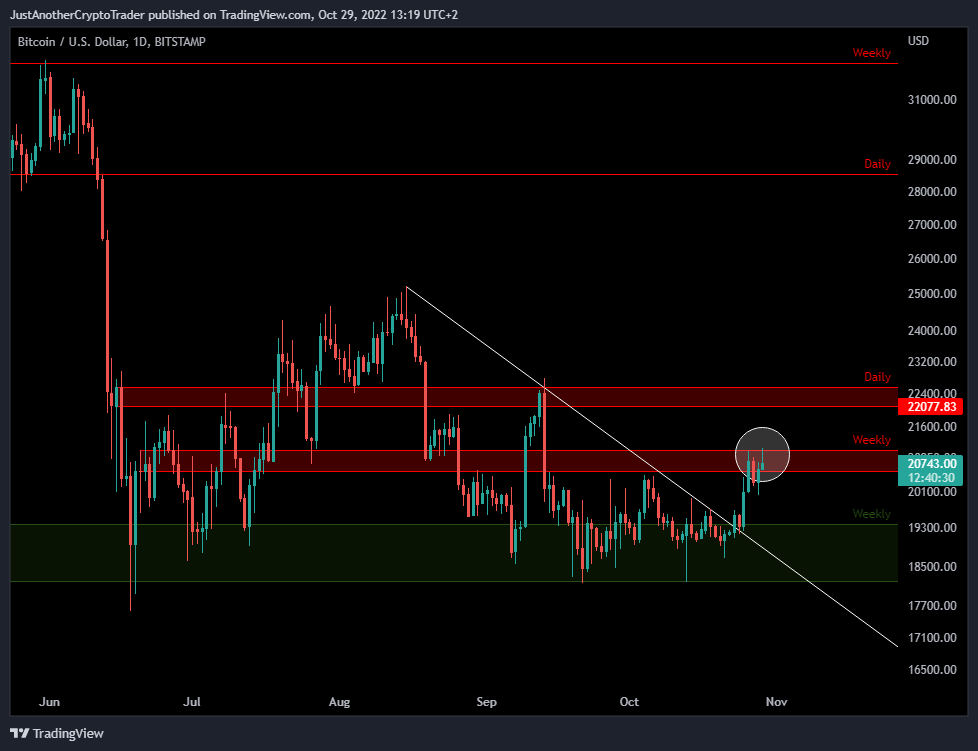Viewport: 978px width, 751px height.
Task: Click the Daily label near 29000.00
Action: click(877, 164)
